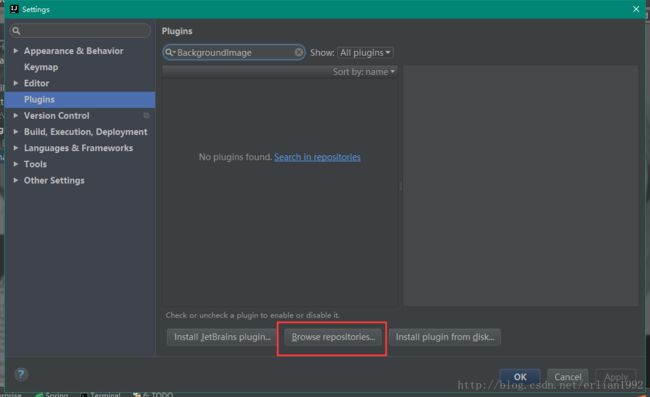Open the Spring tool window tab

[x=52, y=395]
